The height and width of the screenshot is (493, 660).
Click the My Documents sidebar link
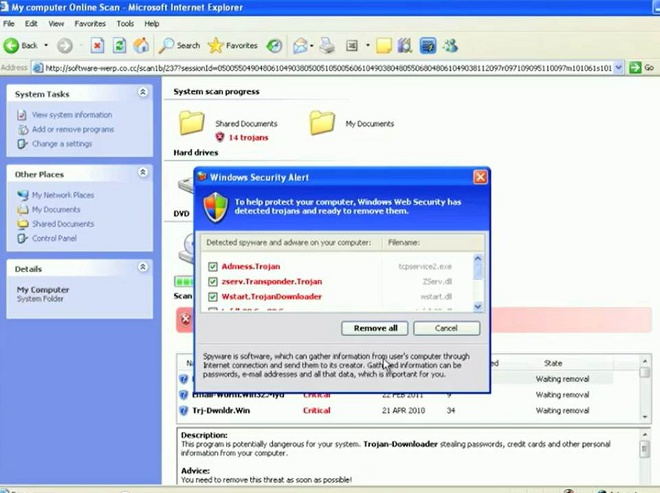56,210
